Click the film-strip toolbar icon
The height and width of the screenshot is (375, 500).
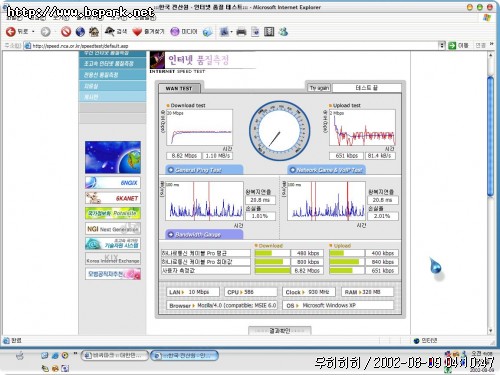(269, 32)
